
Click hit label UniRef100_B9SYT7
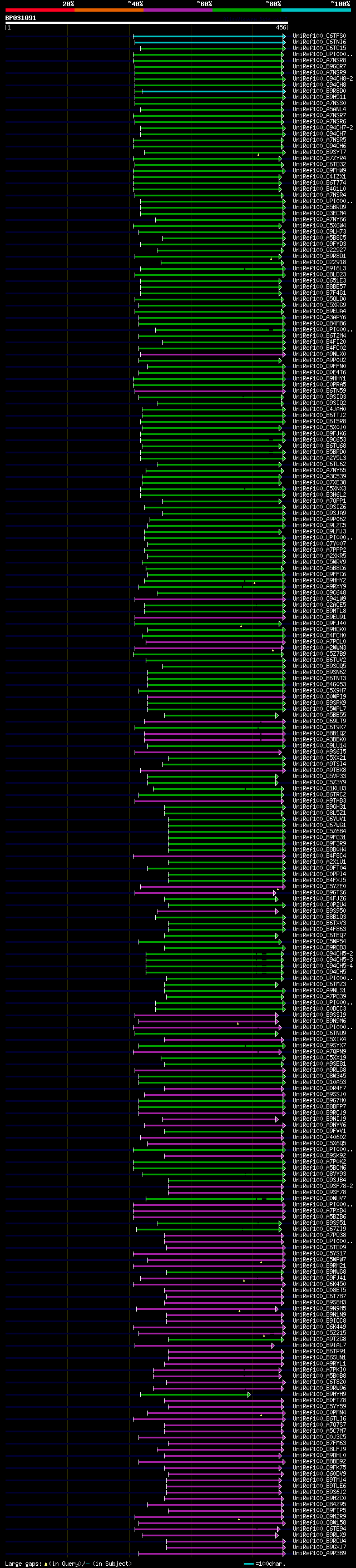319,152
